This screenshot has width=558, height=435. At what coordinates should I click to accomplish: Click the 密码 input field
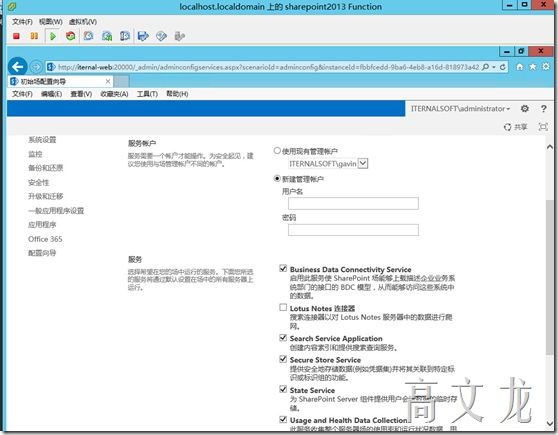[353, 230]
